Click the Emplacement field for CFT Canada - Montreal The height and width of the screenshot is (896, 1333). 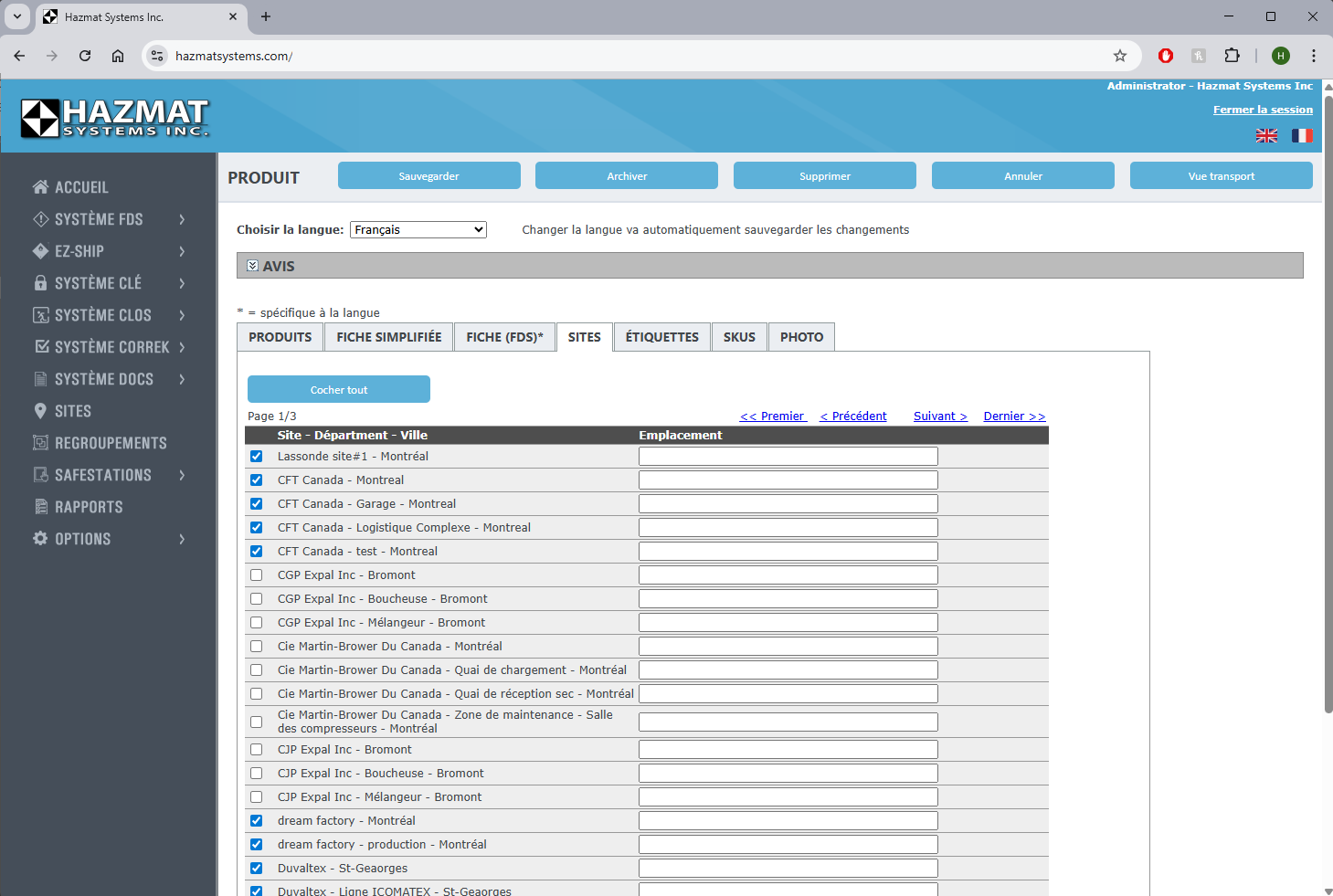[x=788, y=480]
